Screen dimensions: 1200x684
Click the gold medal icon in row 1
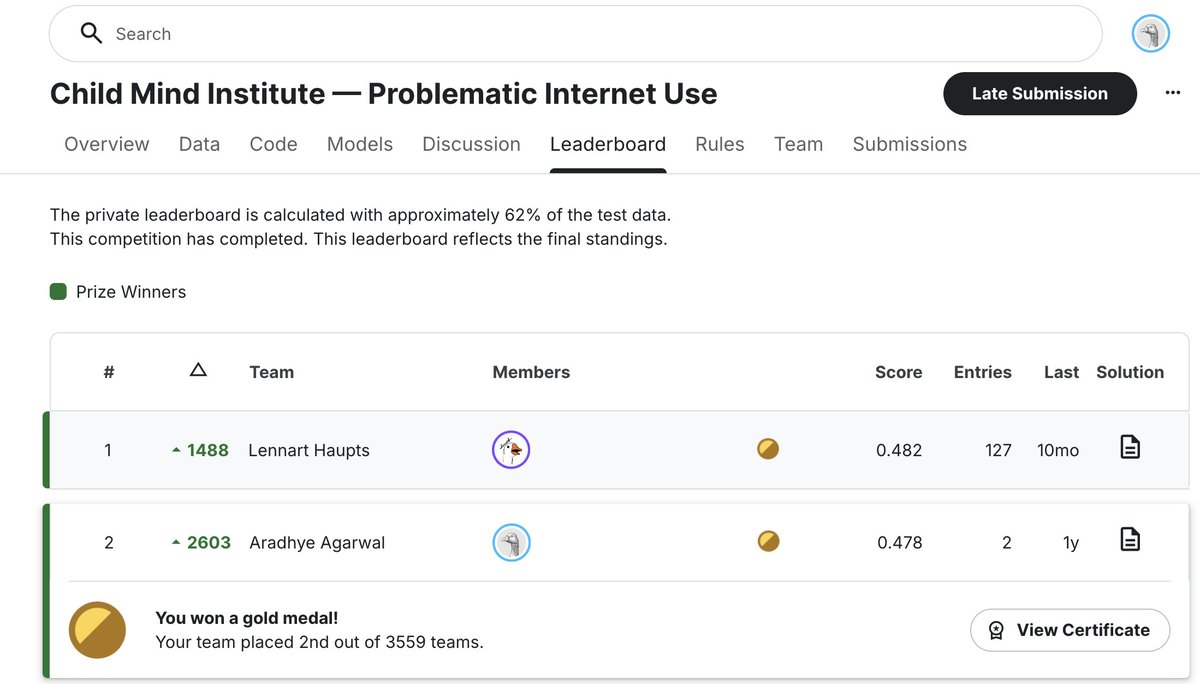pyautogui.click(x=768, y=449)
